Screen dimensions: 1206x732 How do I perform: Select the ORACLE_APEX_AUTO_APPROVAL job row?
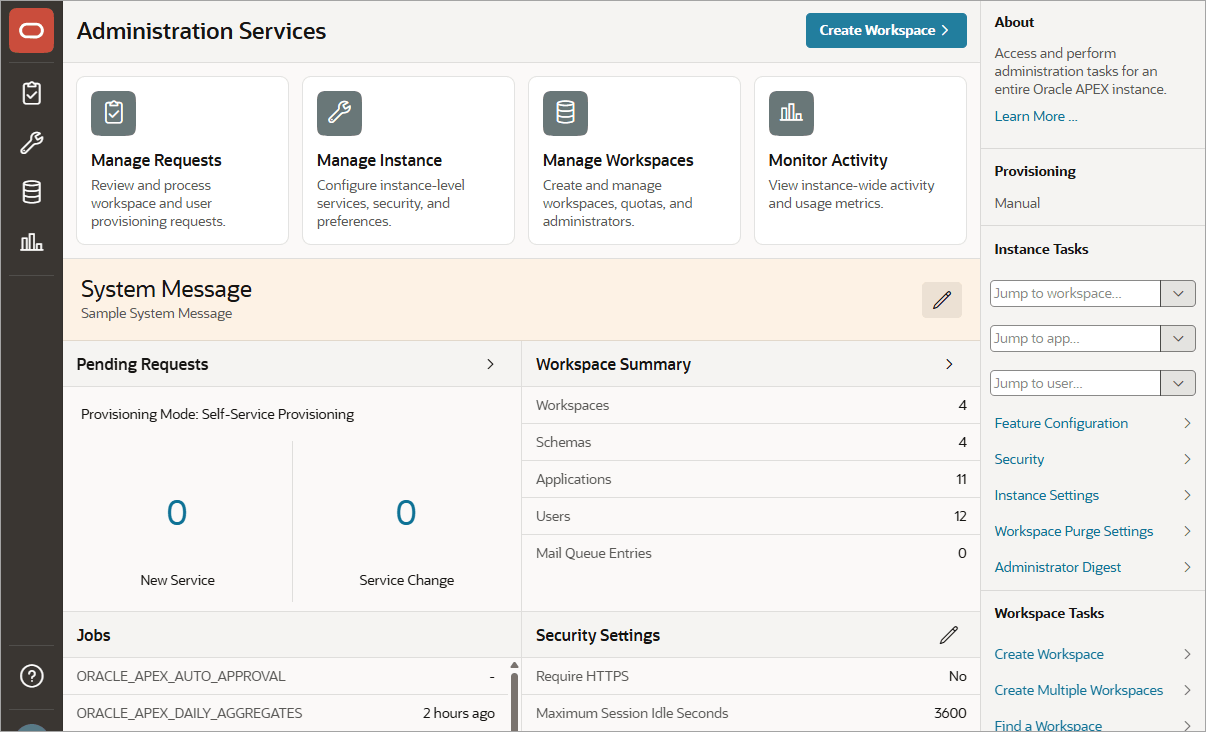pos(286,676)
